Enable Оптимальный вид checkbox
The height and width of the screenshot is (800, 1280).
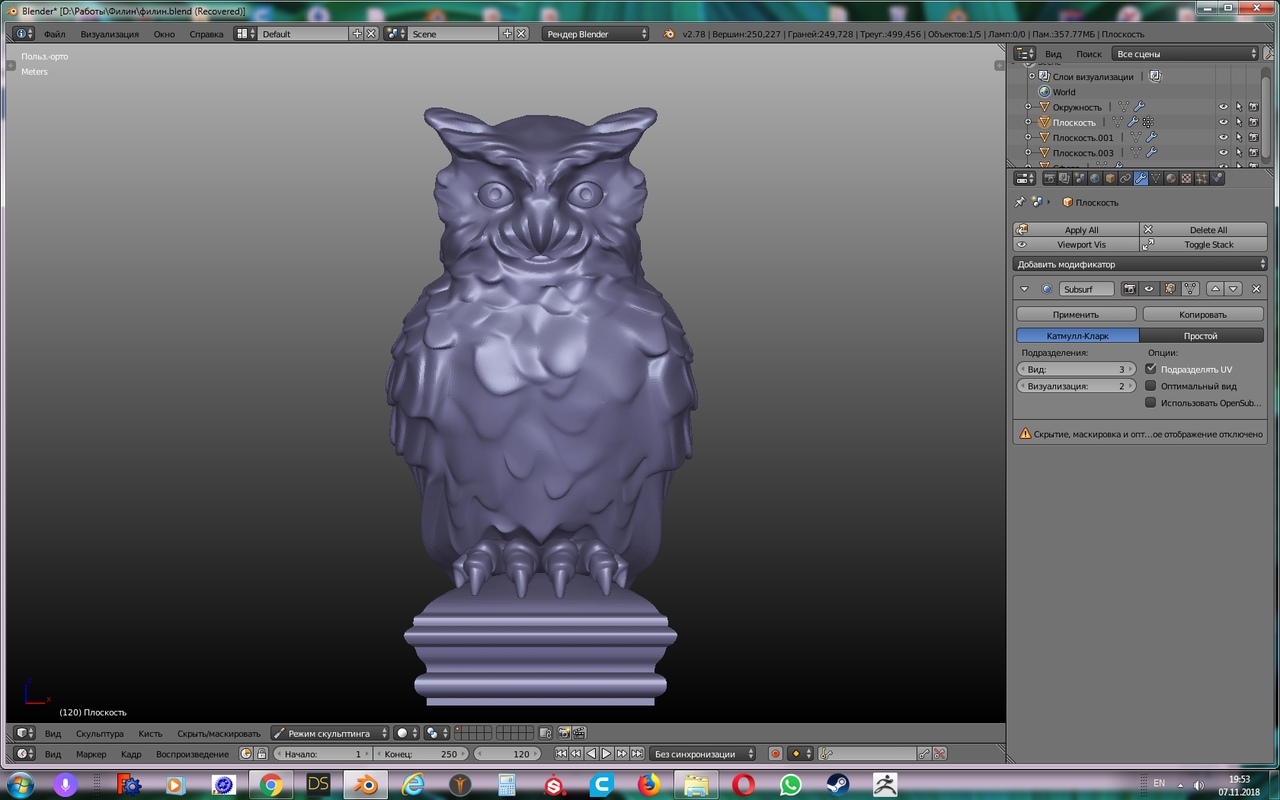click(x=1150, y=386)
